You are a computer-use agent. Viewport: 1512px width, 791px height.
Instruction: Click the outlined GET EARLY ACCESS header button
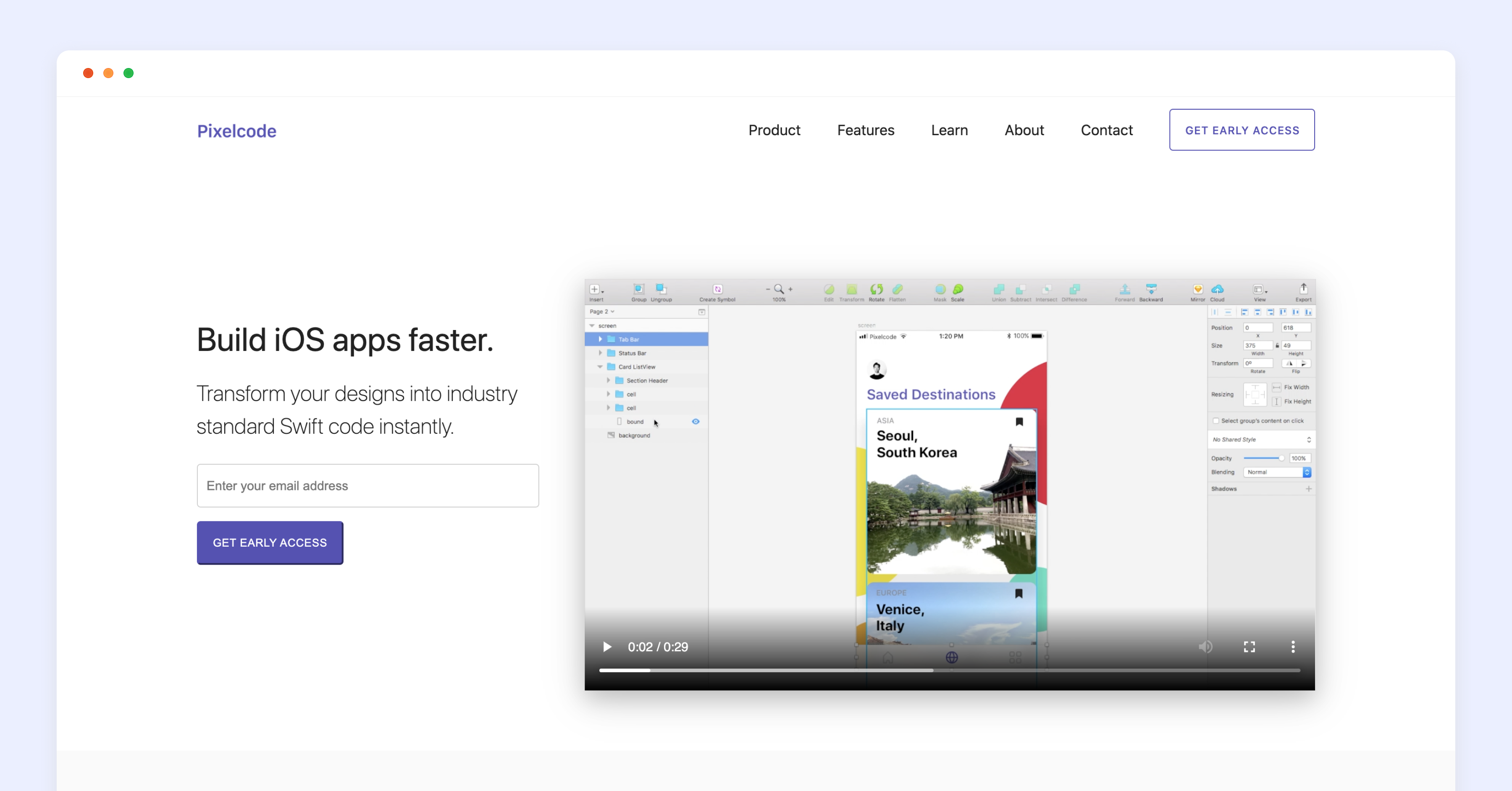click(1242, 130)
